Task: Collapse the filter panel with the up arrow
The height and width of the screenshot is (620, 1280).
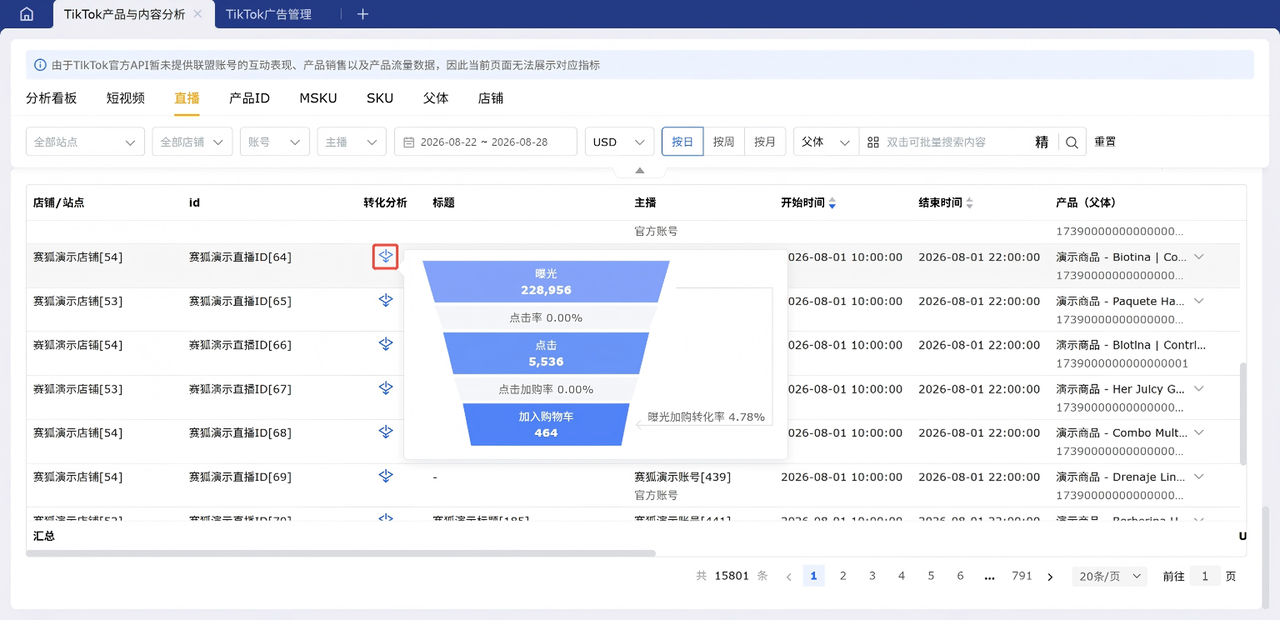Action: pyautogui.click(x=640, y=170)
